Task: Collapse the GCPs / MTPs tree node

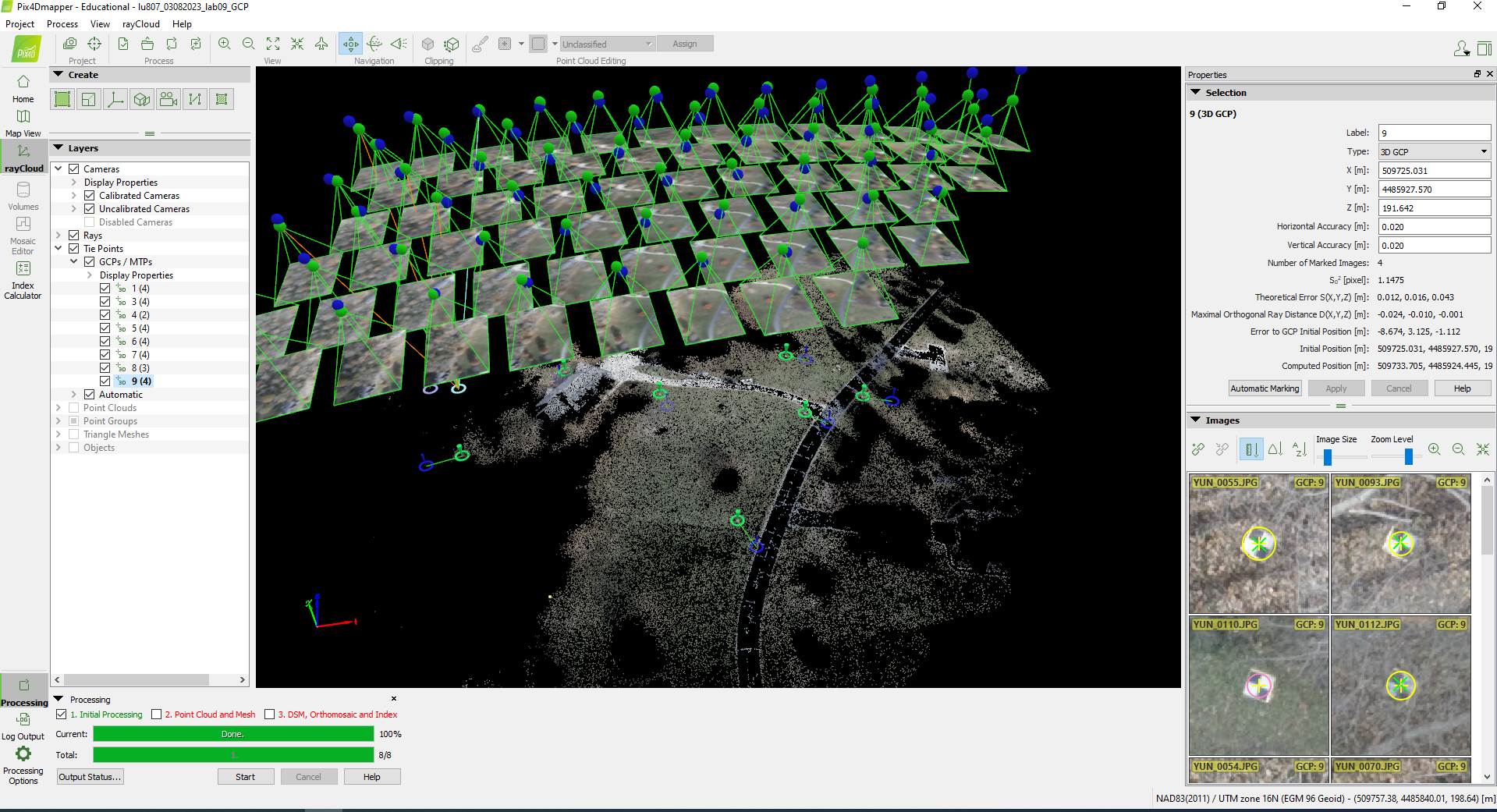Action: [x=74, y=262]
